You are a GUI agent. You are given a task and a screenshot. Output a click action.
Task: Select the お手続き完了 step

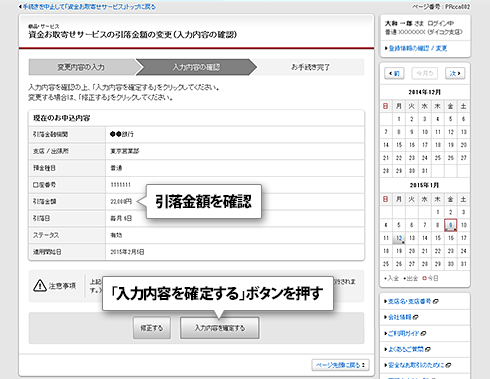pos(310,67)
